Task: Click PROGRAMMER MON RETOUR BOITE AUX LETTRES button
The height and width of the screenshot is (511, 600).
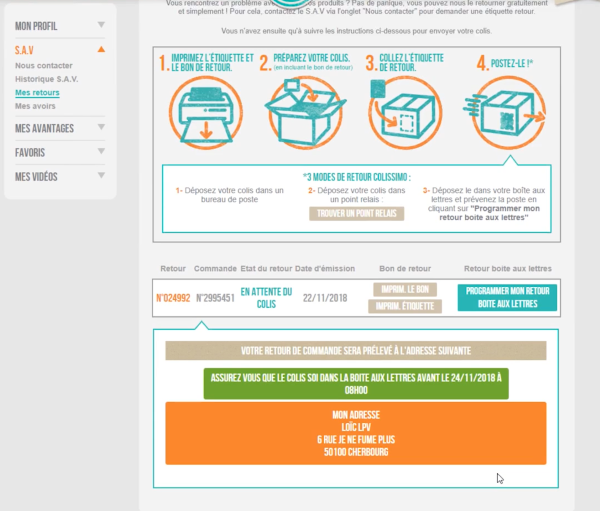Action: 507,297
